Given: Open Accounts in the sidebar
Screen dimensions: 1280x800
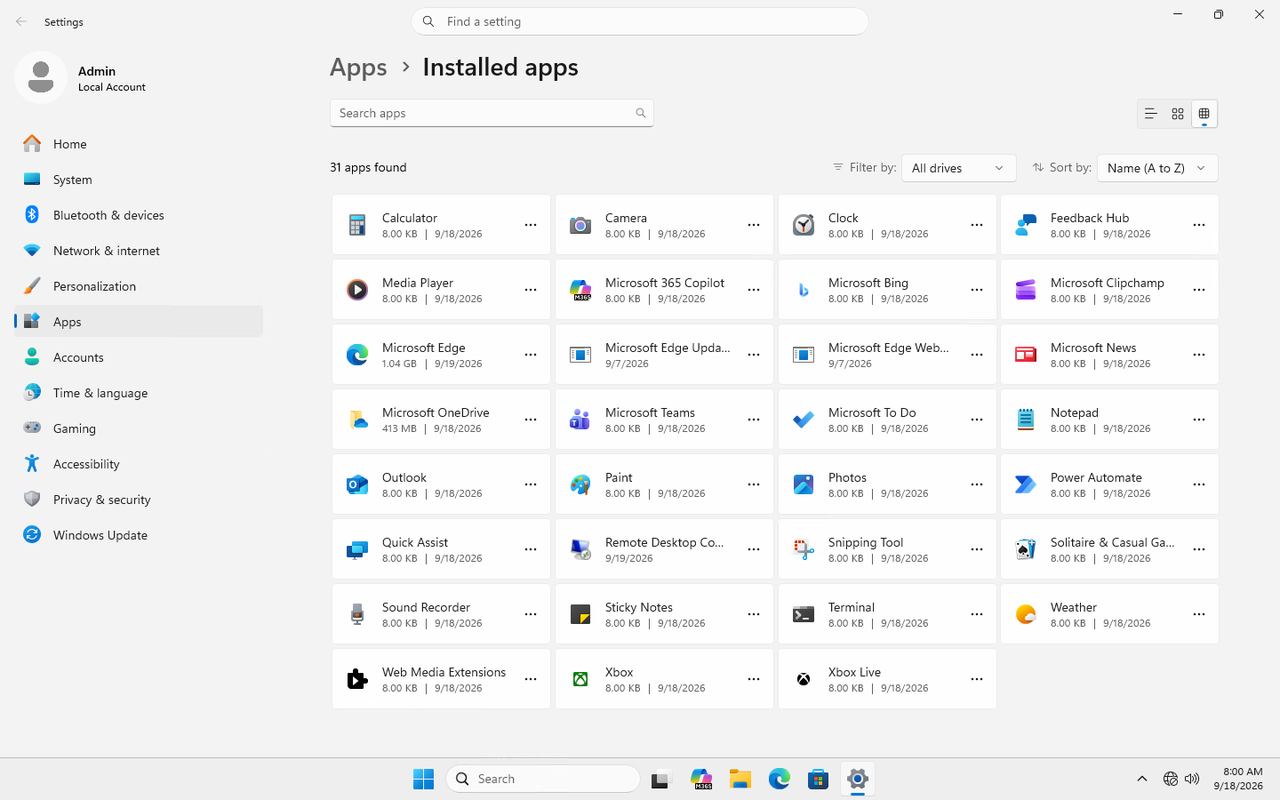Looking at the screenshot, I should tap(139, 357).
